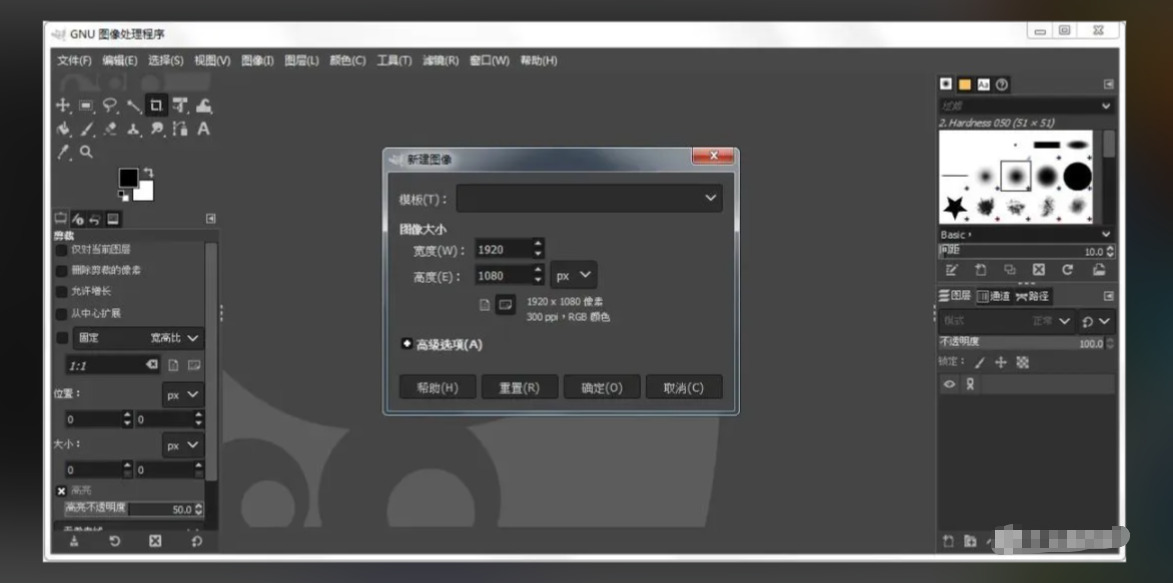The width and height of the screenshot is (1173, 583).
Task: Select the Paintbrush tool
Action: 87,129
